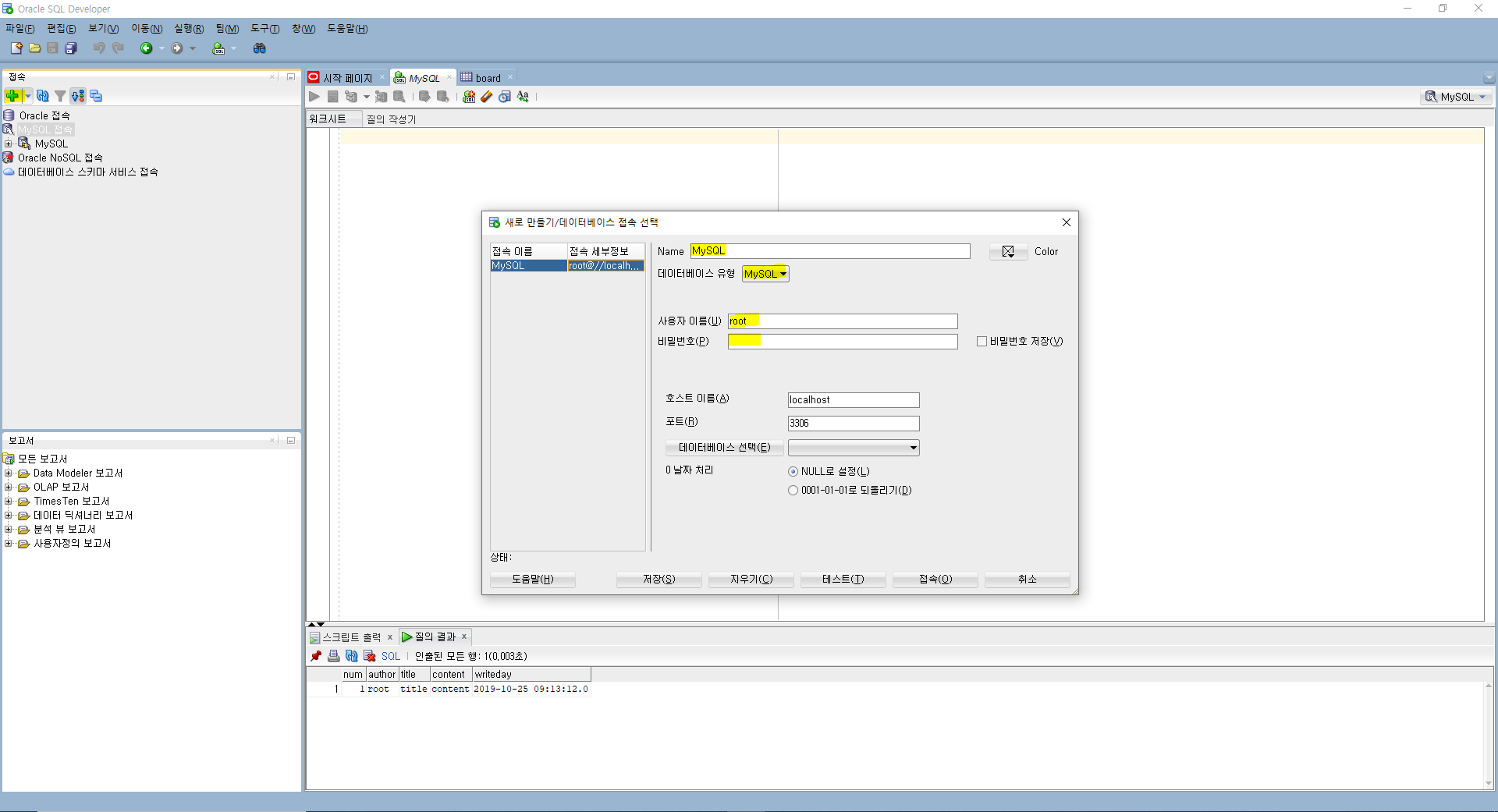Click the 데이터베이스 선택 button
Viewport: 1498px width, 812px height.
click(724, 448)
